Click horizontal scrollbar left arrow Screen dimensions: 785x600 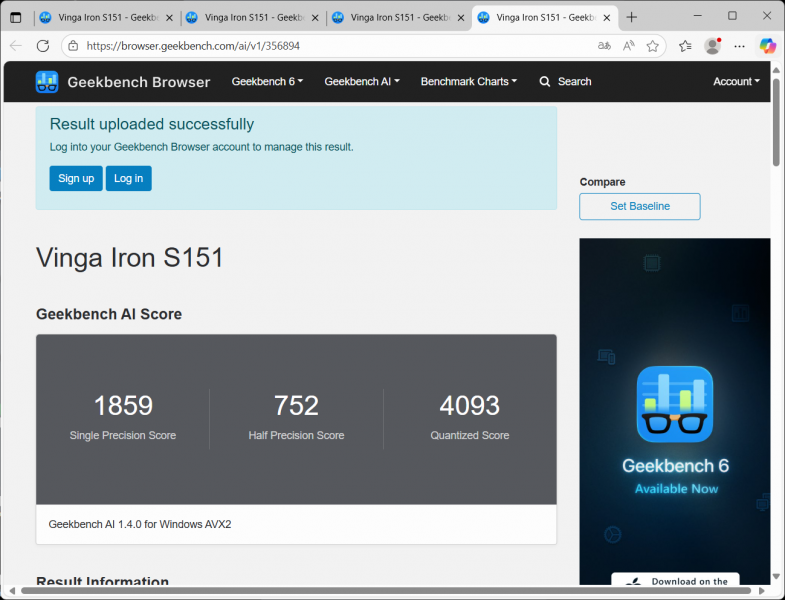coord(13,591)
